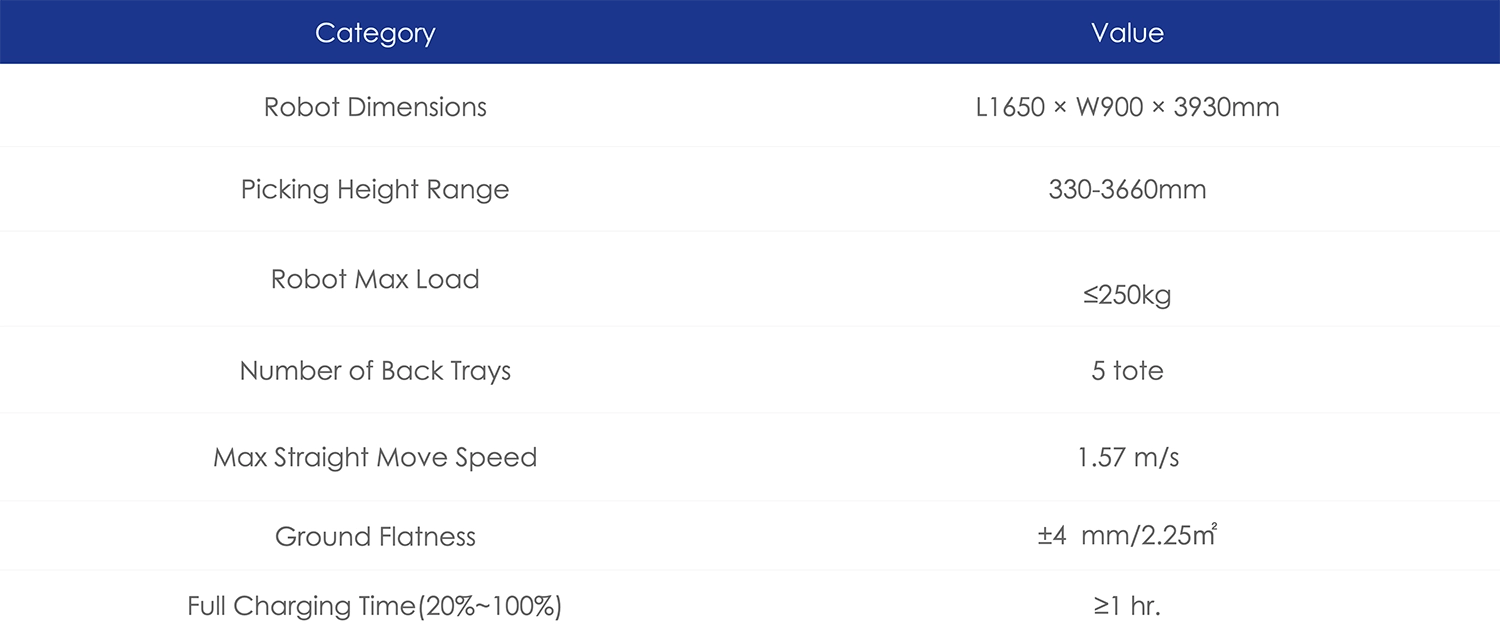Click the Value column header
The image size is (1500, 637).
pos(1127,33)
